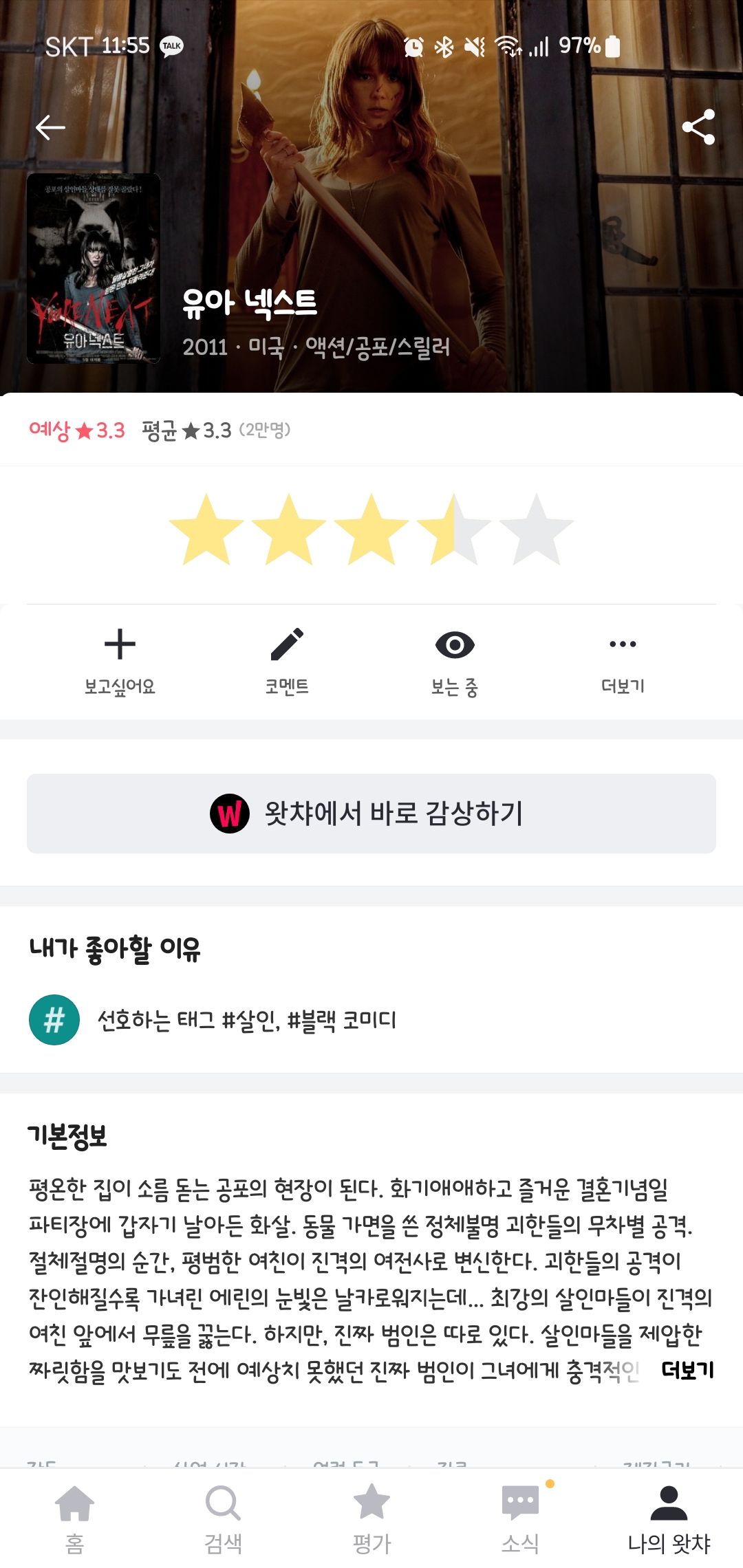The height and width of the screenshot is (1568, 743).
Task: Open the 소식 chat bubble tab
Action: pyautogui.click(x=520, y=1516)
